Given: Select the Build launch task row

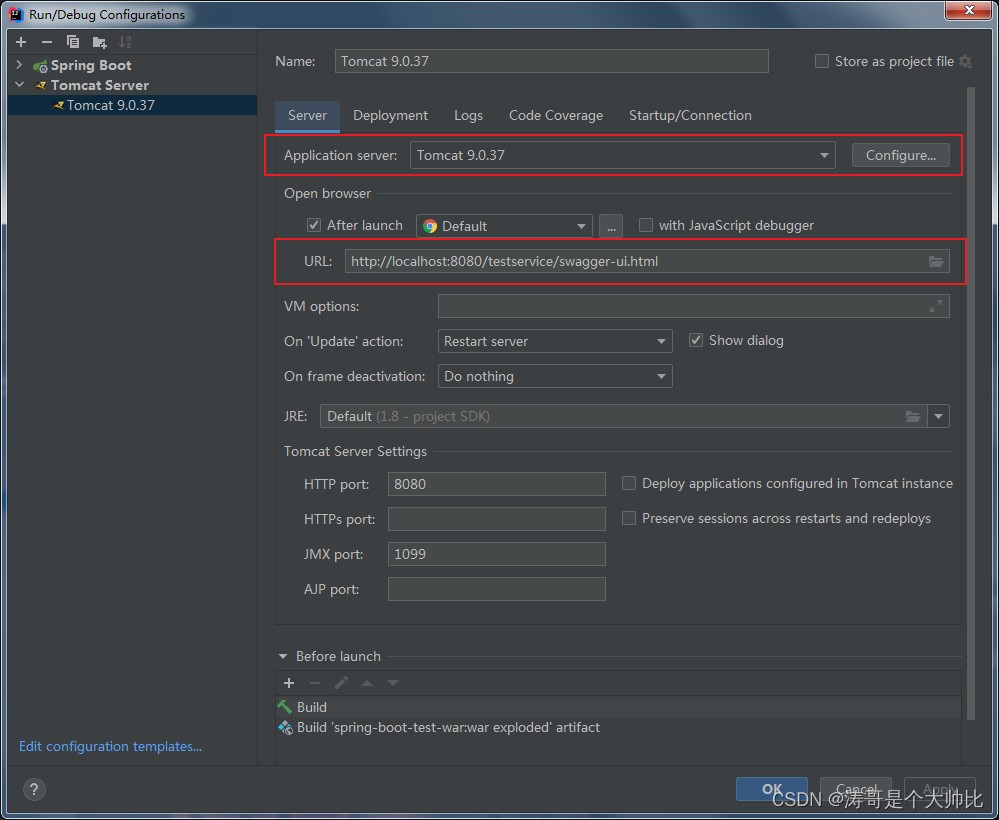Looking at the screenshot, I should (x=618, y=707).
